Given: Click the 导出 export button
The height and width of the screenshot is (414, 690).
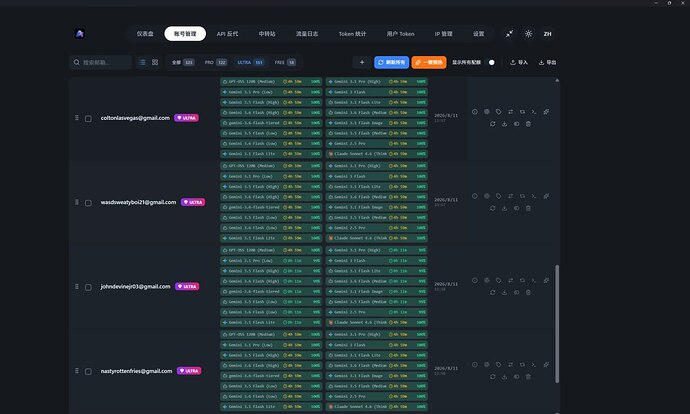Looking at the screenshot, I should pos(547,62).
